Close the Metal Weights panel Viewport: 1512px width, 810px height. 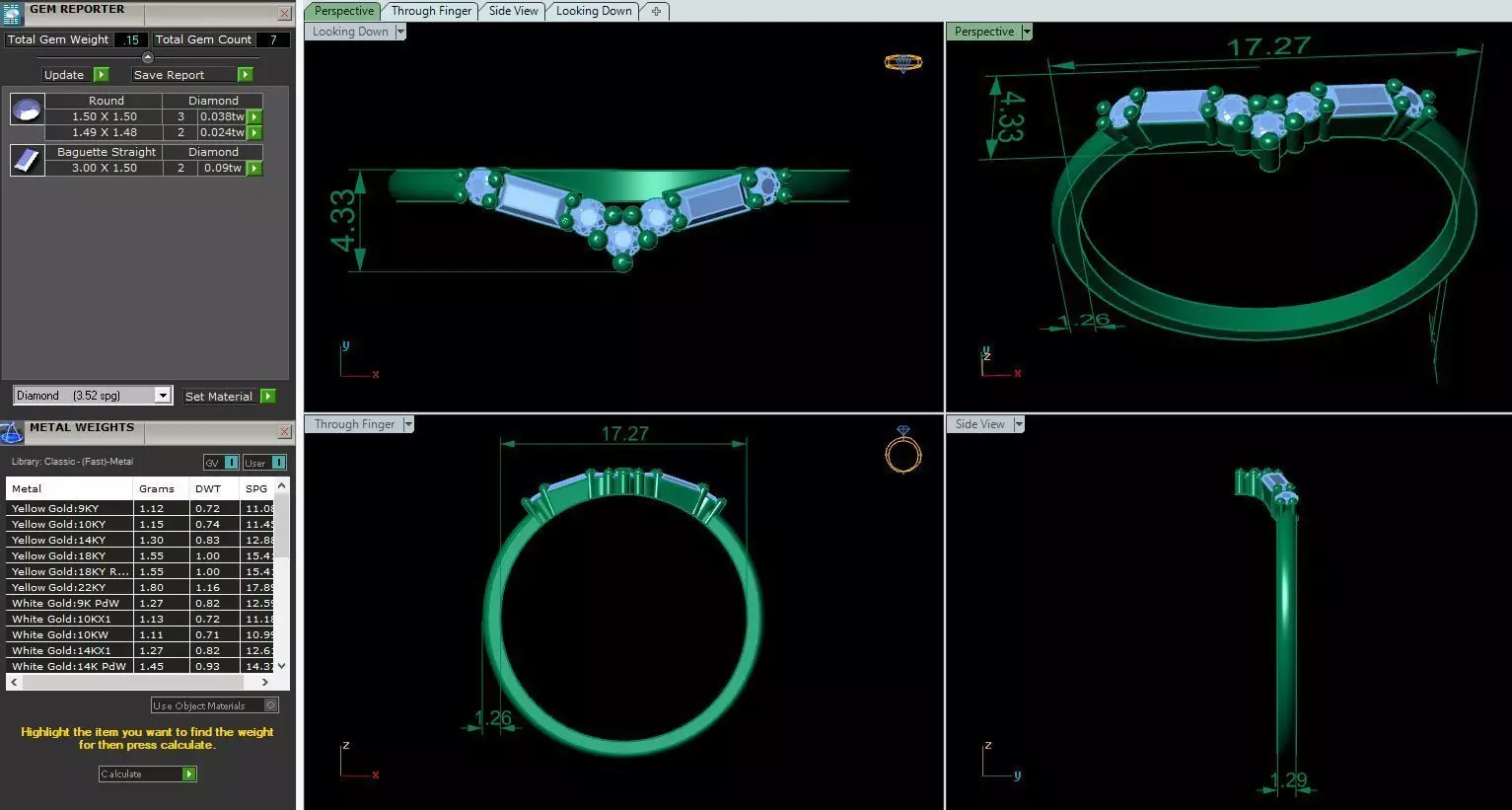tap(284, 432)
